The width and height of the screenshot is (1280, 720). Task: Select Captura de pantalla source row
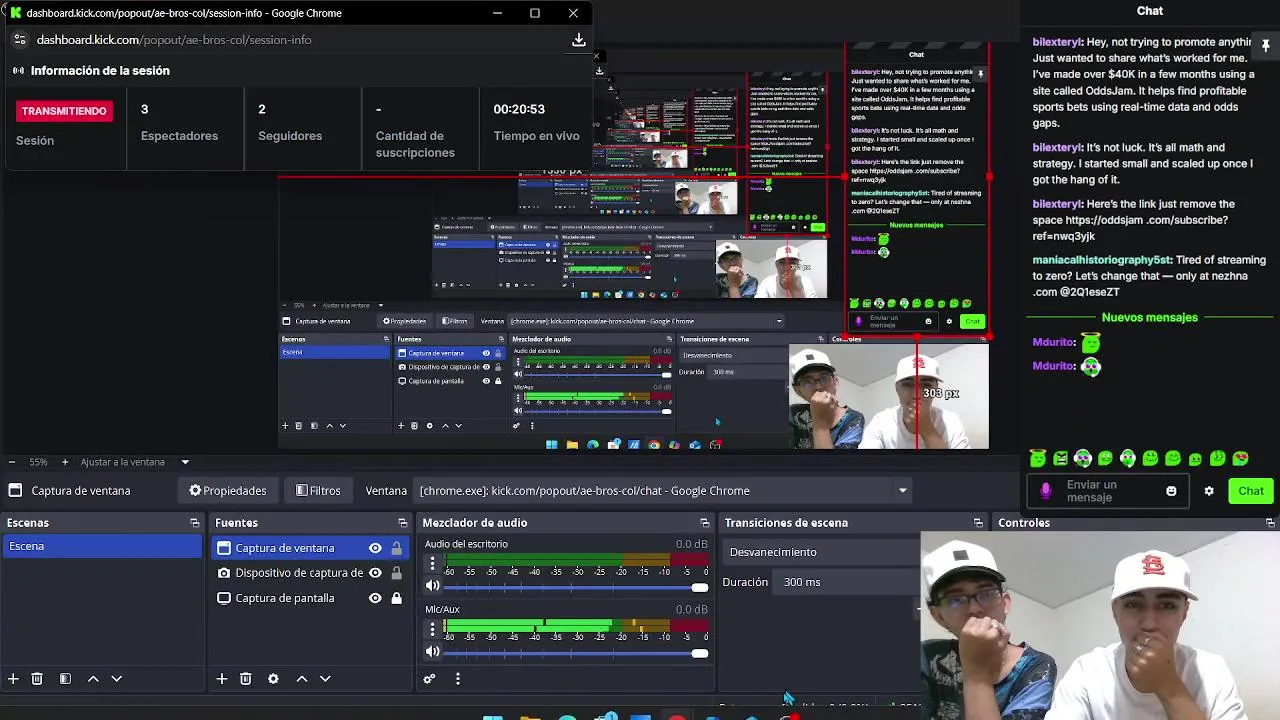pyautogui.click(x=311, y=598)
